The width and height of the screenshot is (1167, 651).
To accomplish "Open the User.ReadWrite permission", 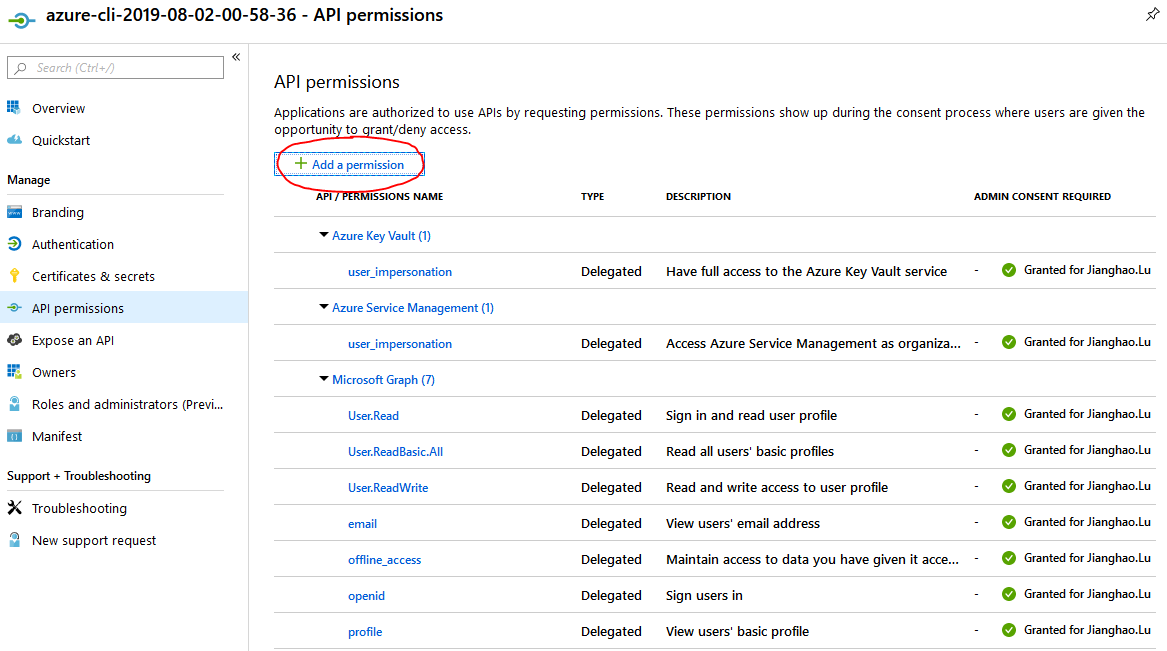I will click(388, 488).
